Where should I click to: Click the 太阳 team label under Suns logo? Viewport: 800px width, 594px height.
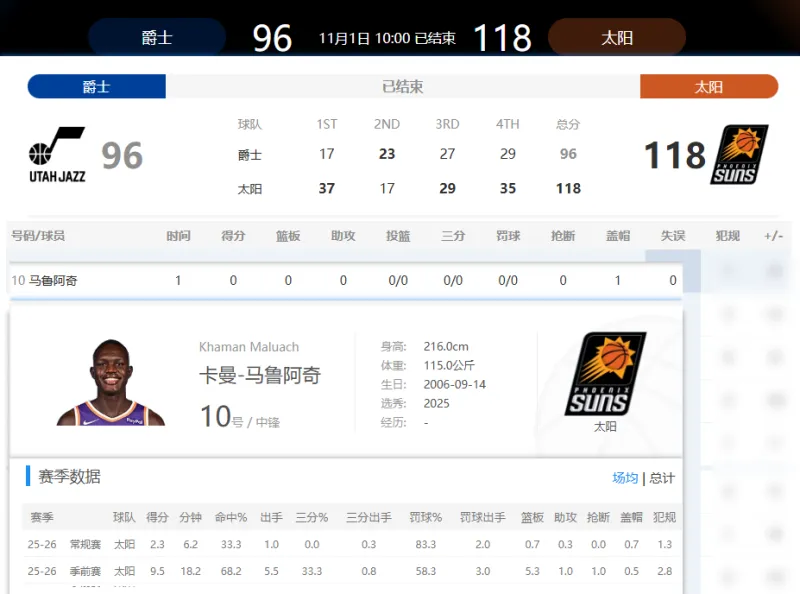(x=605, y=426)
